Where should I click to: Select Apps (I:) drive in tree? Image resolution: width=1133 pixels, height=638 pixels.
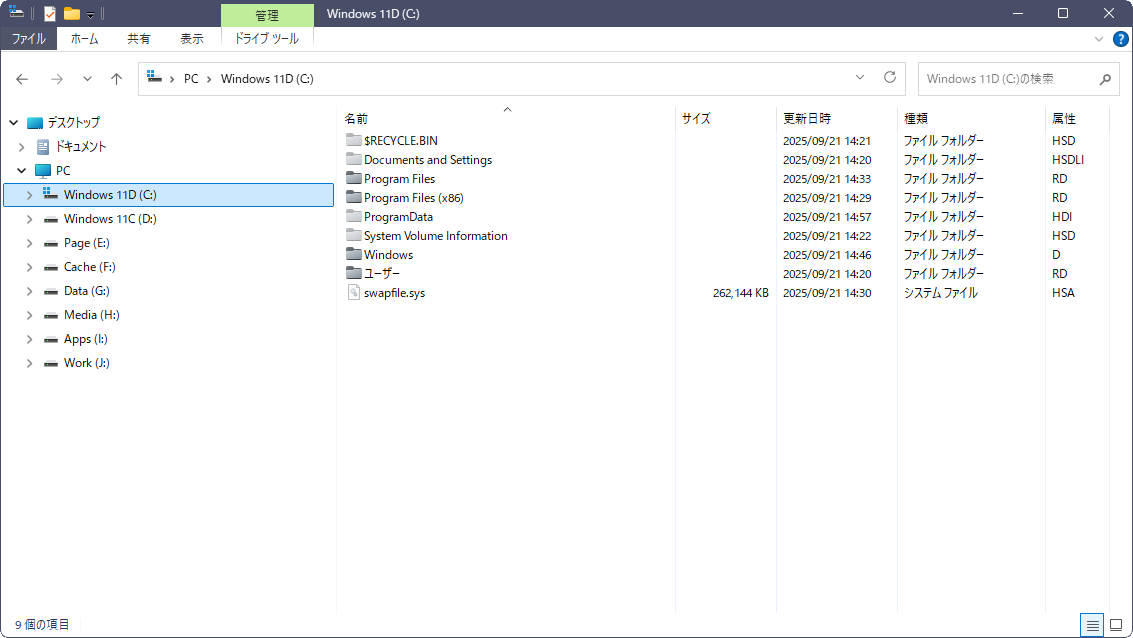tap(85, 339)
